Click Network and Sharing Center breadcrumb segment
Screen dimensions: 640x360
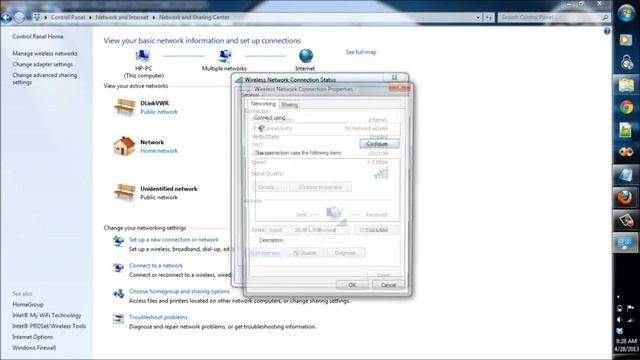click(194, 18)
